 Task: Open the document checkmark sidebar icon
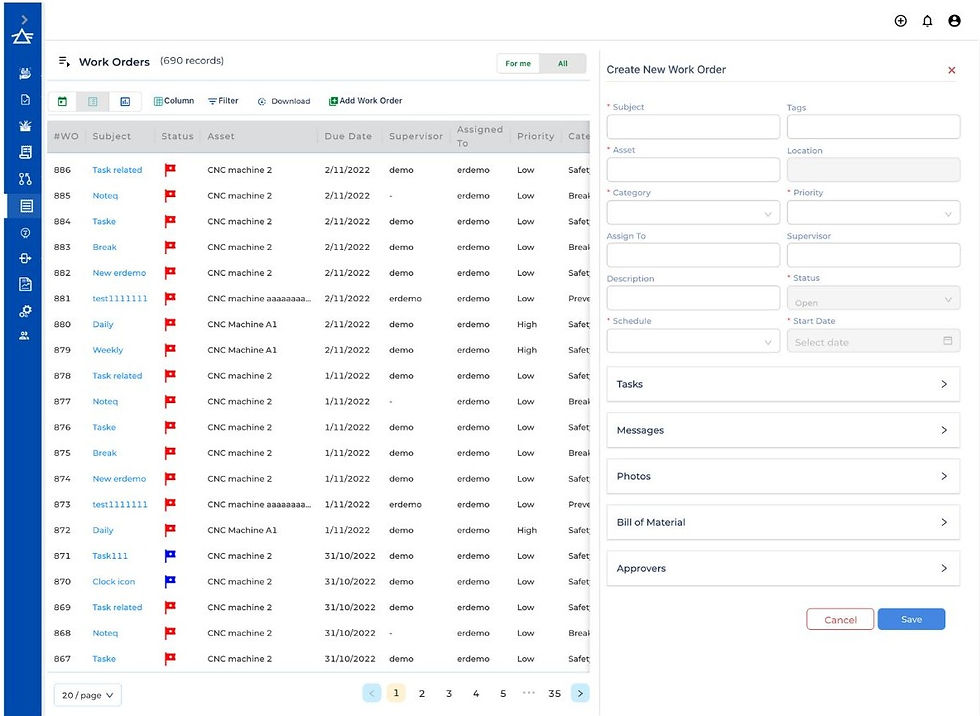25,99
